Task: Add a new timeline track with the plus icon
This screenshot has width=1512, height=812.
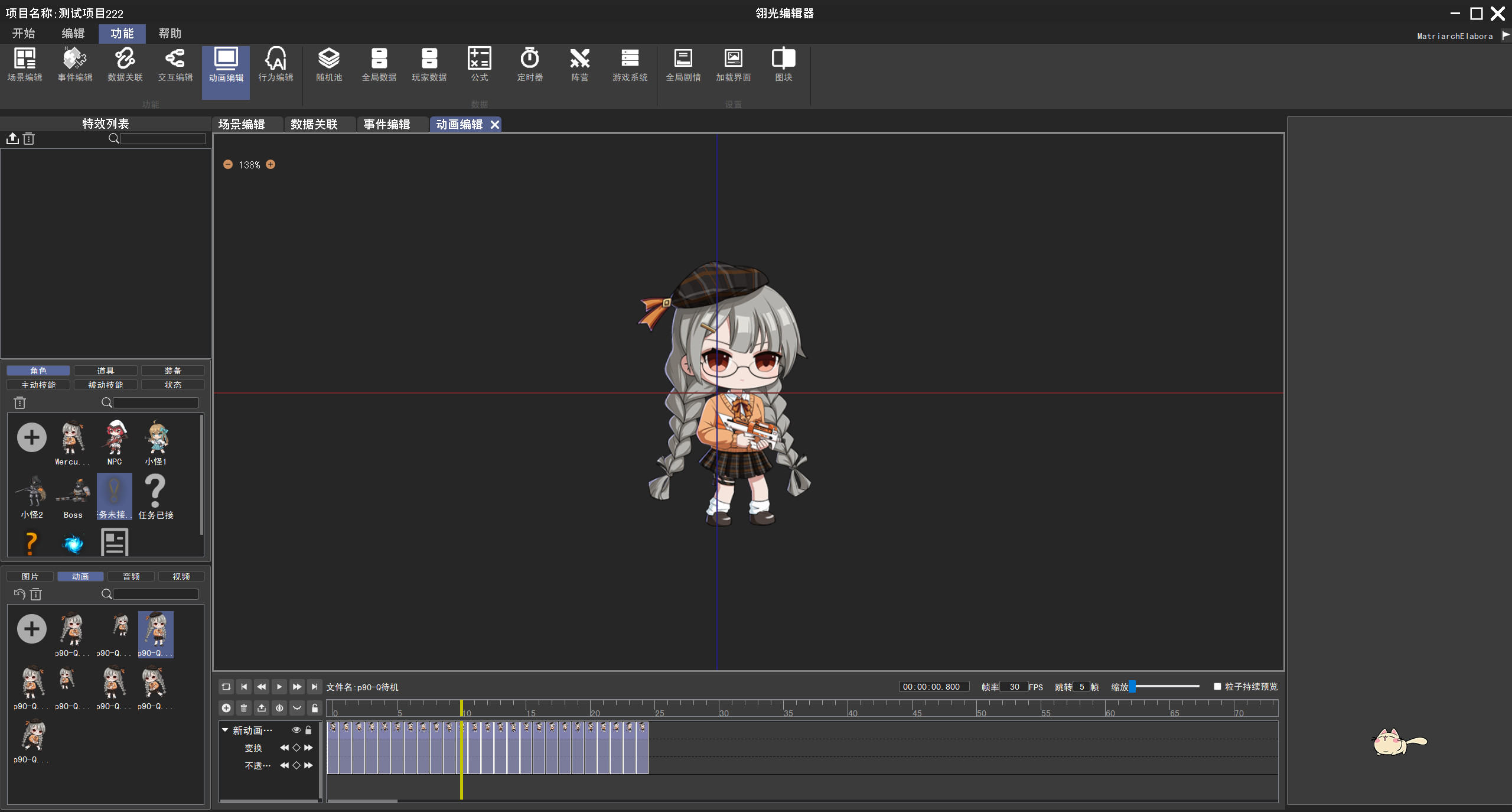Action: (226, 708)
